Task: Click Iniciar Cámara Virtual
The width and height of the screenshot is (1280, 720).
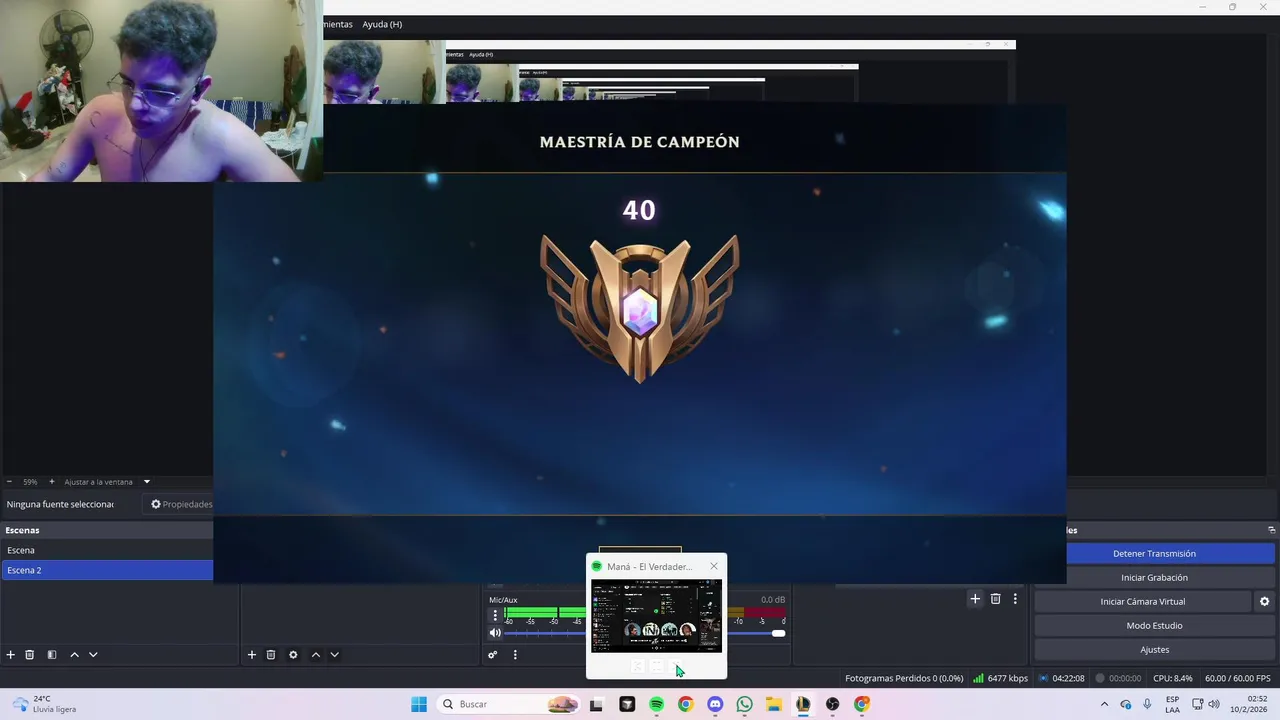Action: point(1142,602)
